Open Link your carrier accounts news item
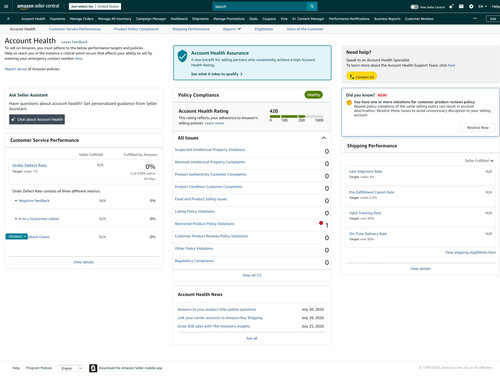 [220, 318]
